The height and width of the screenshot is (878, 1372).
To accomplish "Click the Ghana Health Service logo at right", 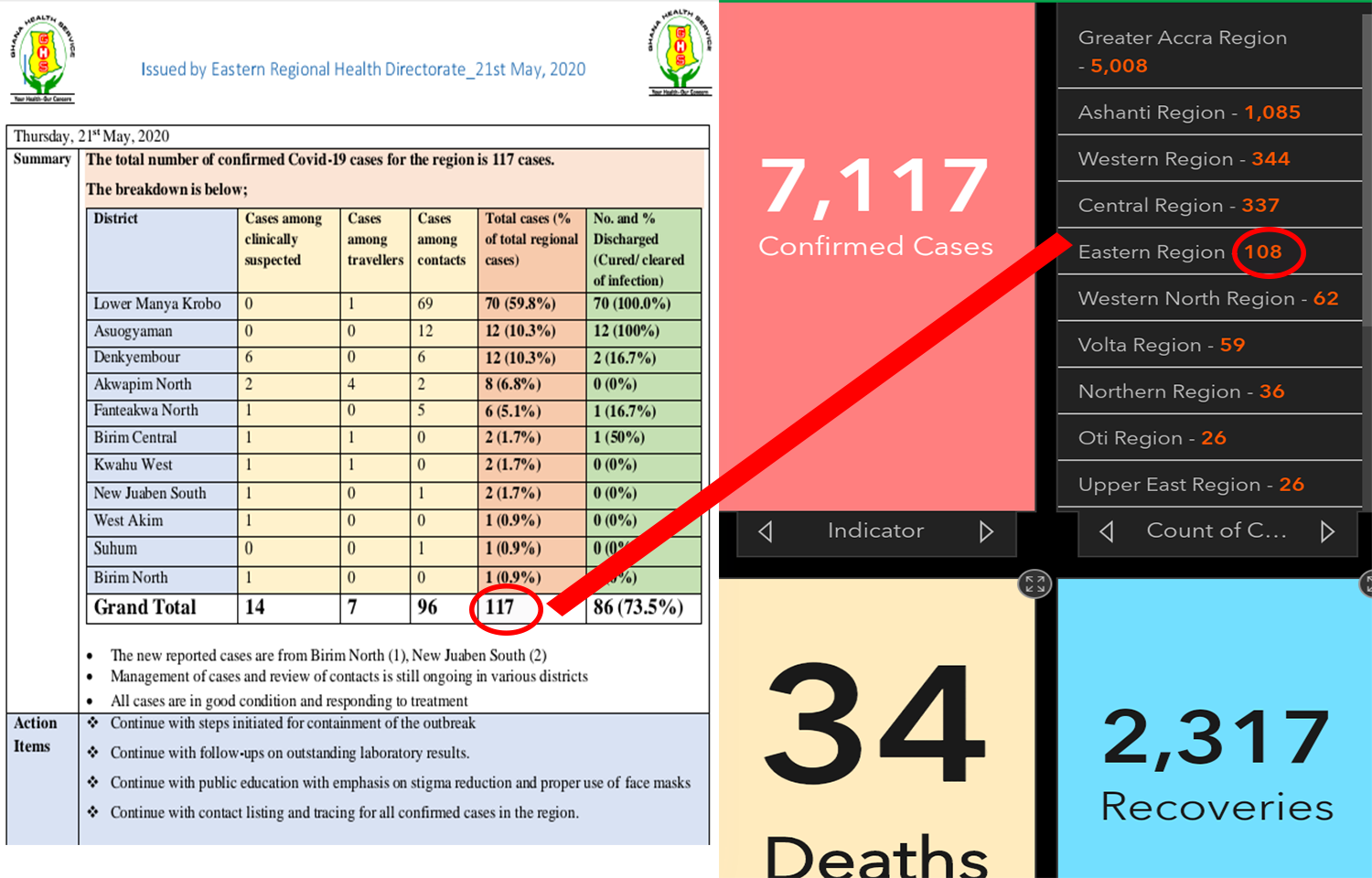I will (x=680, y=55).
